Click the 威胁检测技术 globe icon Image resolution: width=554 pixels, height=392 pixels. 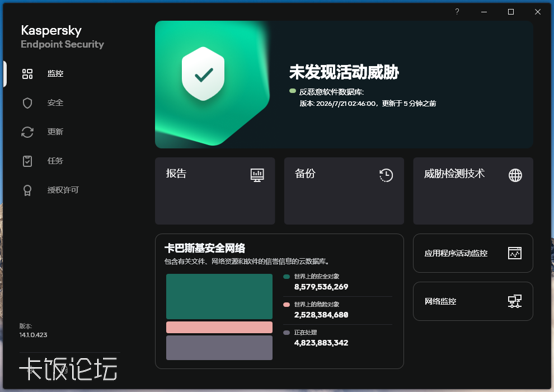pyautogui.click(x=515, y=175)
